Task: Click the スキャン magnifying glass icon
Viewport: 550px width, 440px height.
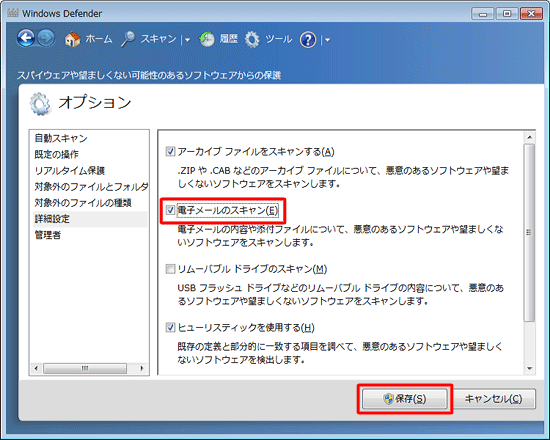Action: [128, 39]
